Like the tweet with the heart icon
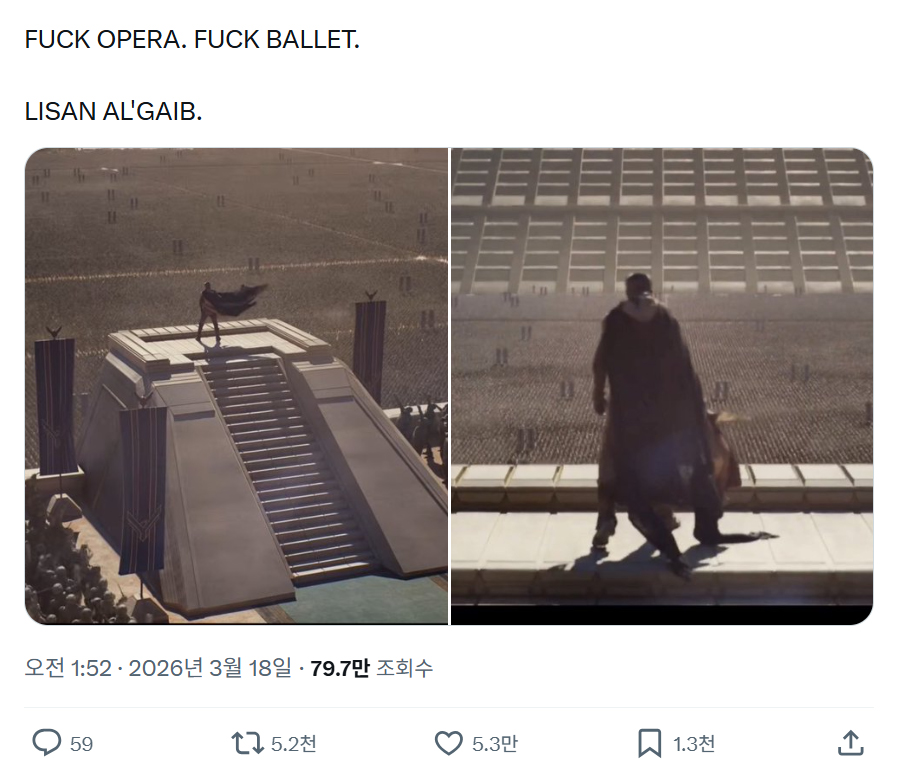The width and height of the screenshot is (898, 780). [448, 743]
